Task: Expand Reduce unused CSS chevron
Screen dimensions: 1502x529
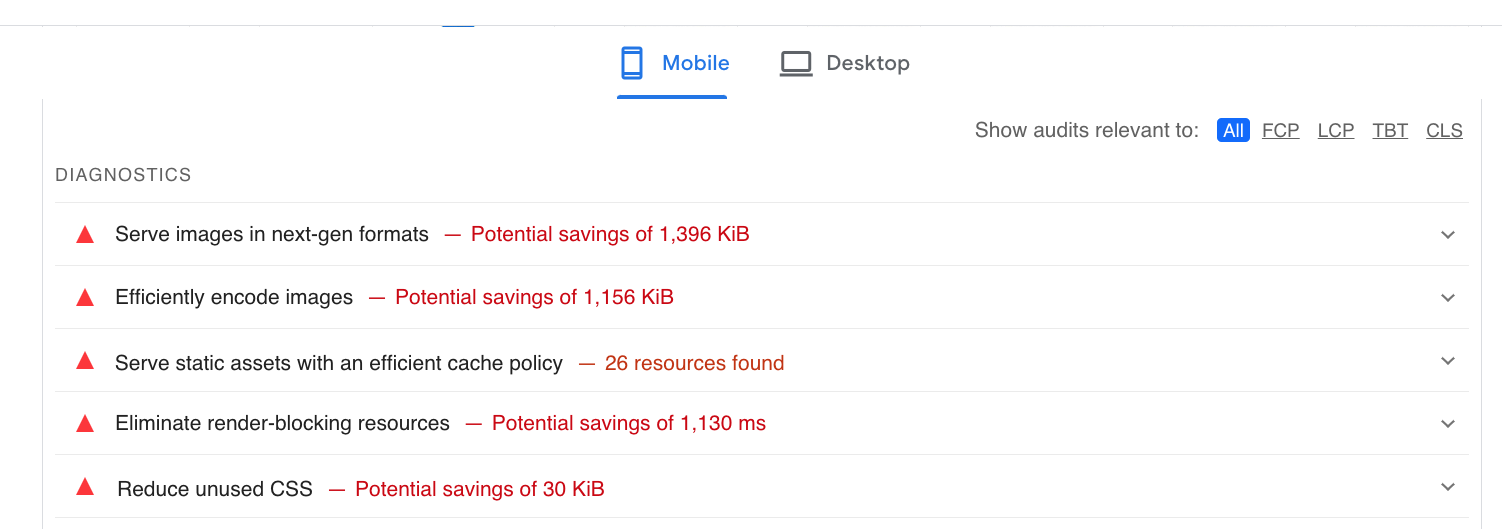Action: (1447, 487)
